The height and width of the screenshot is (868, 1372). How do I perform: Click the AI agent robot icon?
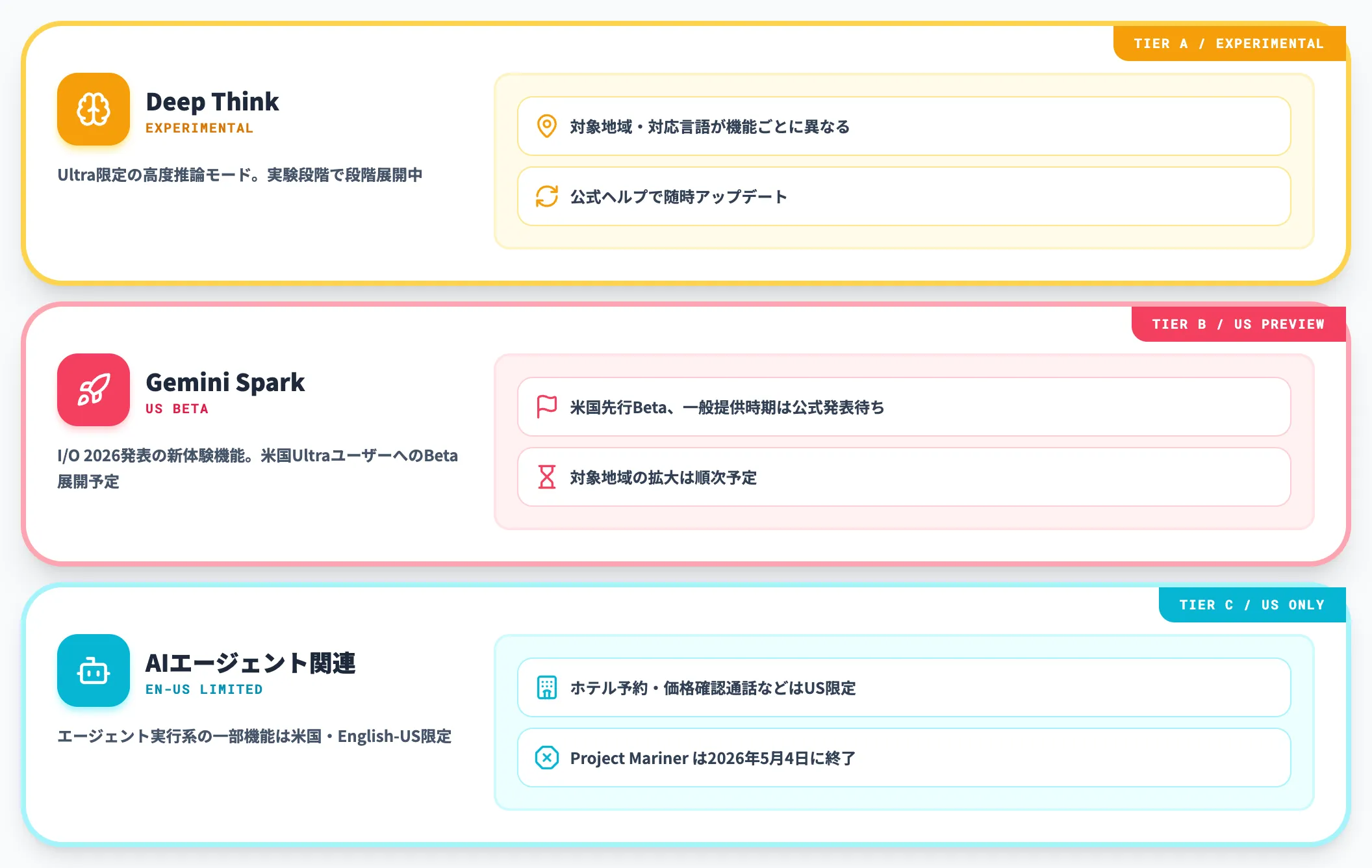pyautogui.click(x=94, y=670)
